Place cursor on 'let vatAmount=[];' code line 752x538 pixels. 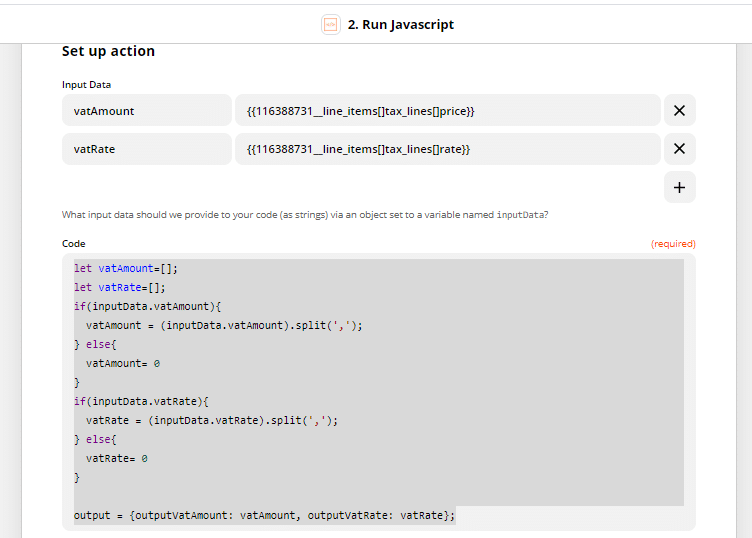pyautogui.click(x=126, y=268)
